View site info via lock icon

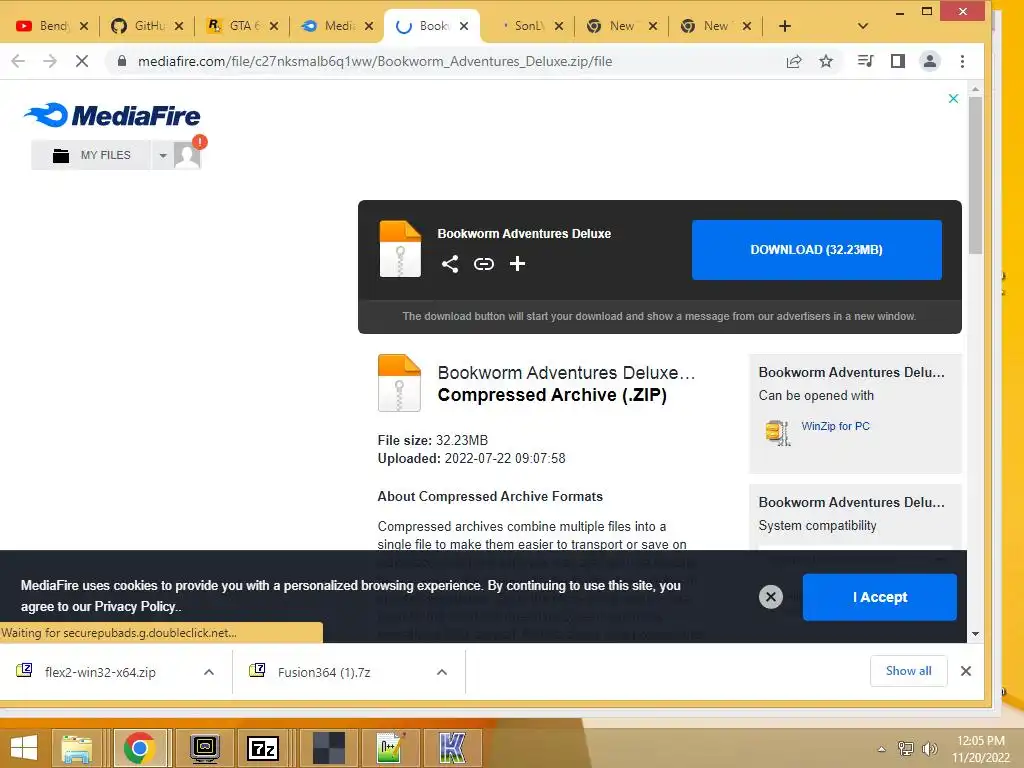[121, 61]
